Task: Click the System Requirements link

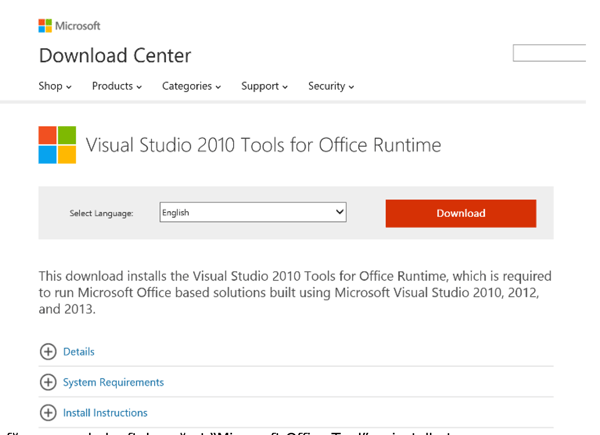Action: pos(113,383)
